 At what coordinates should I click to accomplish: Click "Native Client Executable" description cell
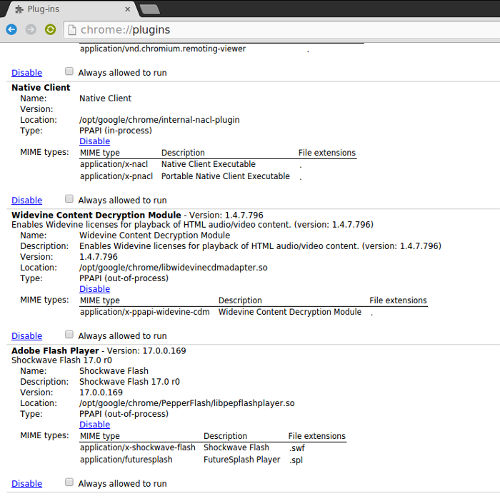pos(208,164)
